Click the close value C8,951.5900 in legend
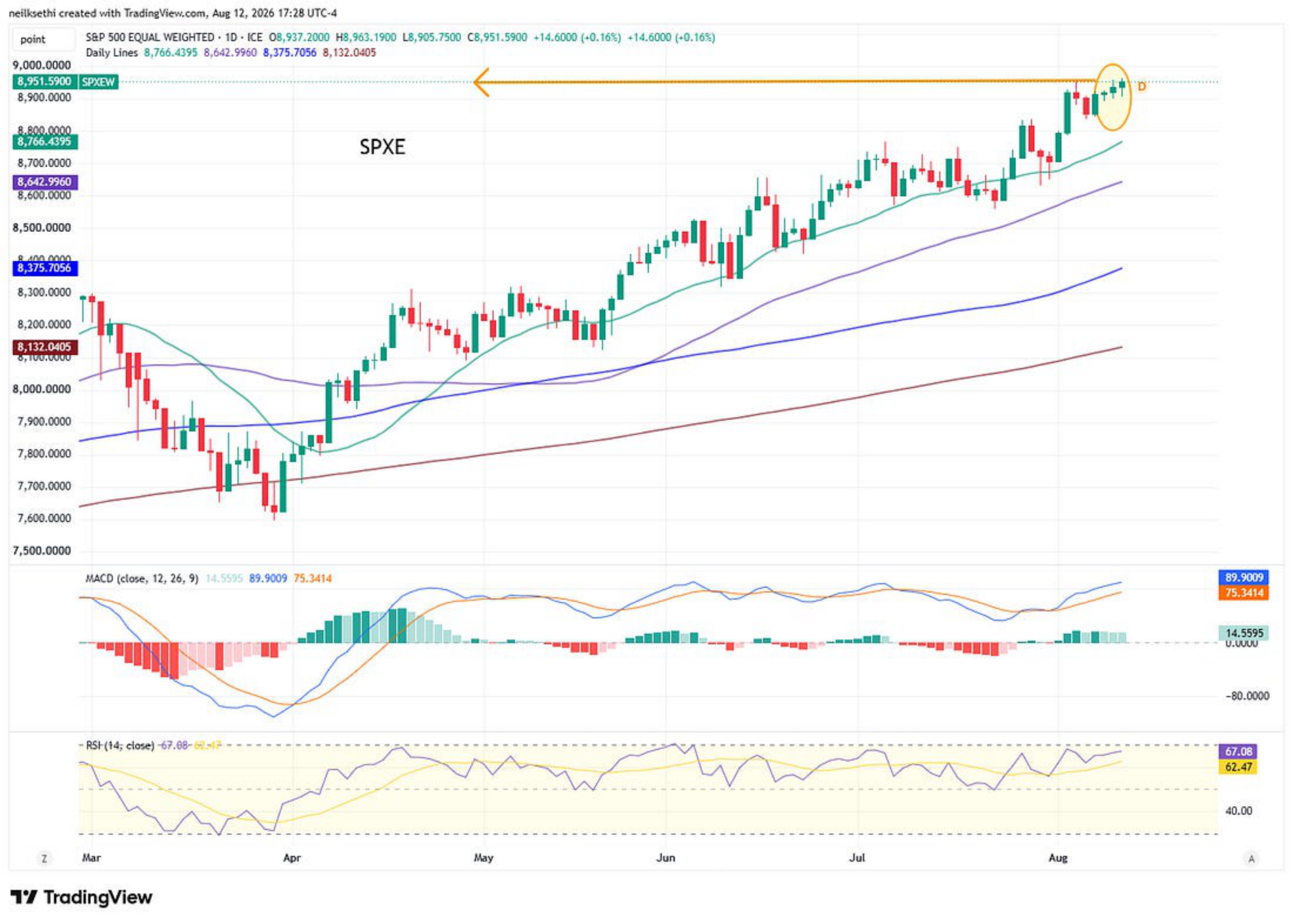1293x924 pixels. pyautogui.click(x=497, y=37)
